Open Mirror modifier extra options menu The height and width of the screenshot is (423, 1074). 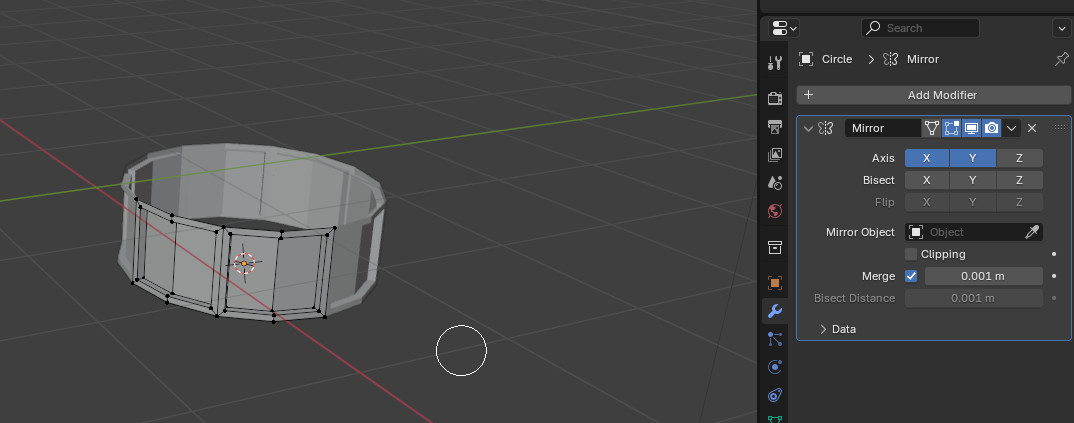(1012, 128)
